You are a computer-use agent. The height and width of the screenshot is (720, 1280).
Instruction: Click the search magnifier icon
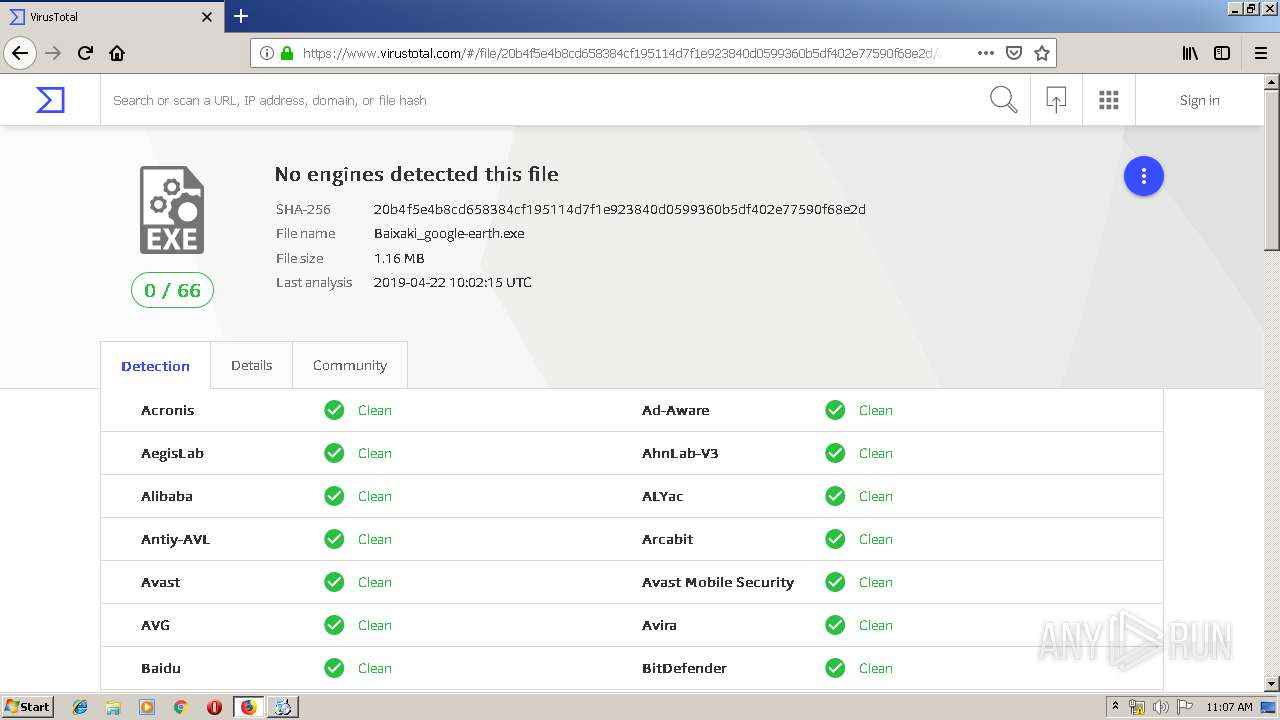point(1003,100)
